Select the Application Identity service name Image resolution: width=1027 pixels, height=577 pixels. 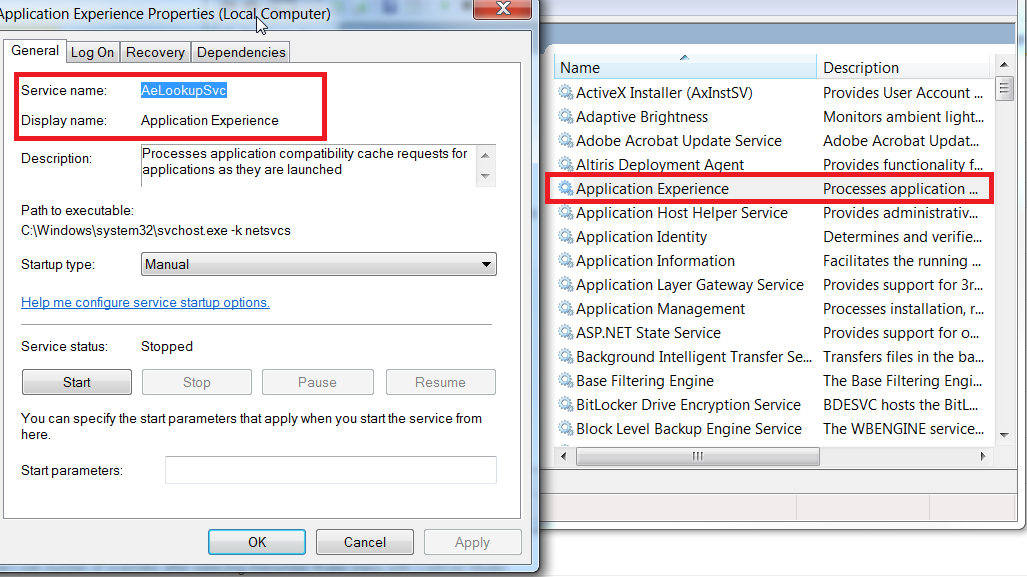pyautogui.click(x=641, y=236)
